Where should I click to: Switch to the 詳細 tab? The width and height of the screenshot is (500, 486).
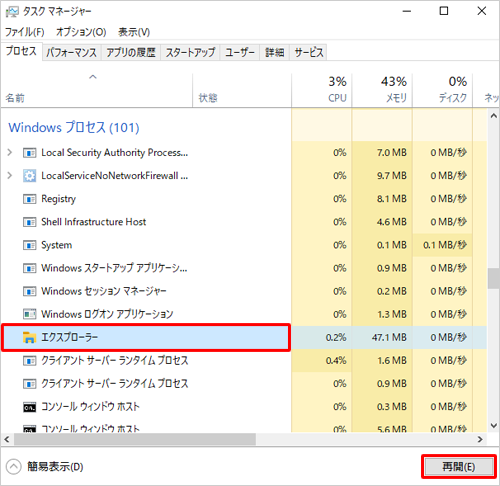tap(275, 52)
